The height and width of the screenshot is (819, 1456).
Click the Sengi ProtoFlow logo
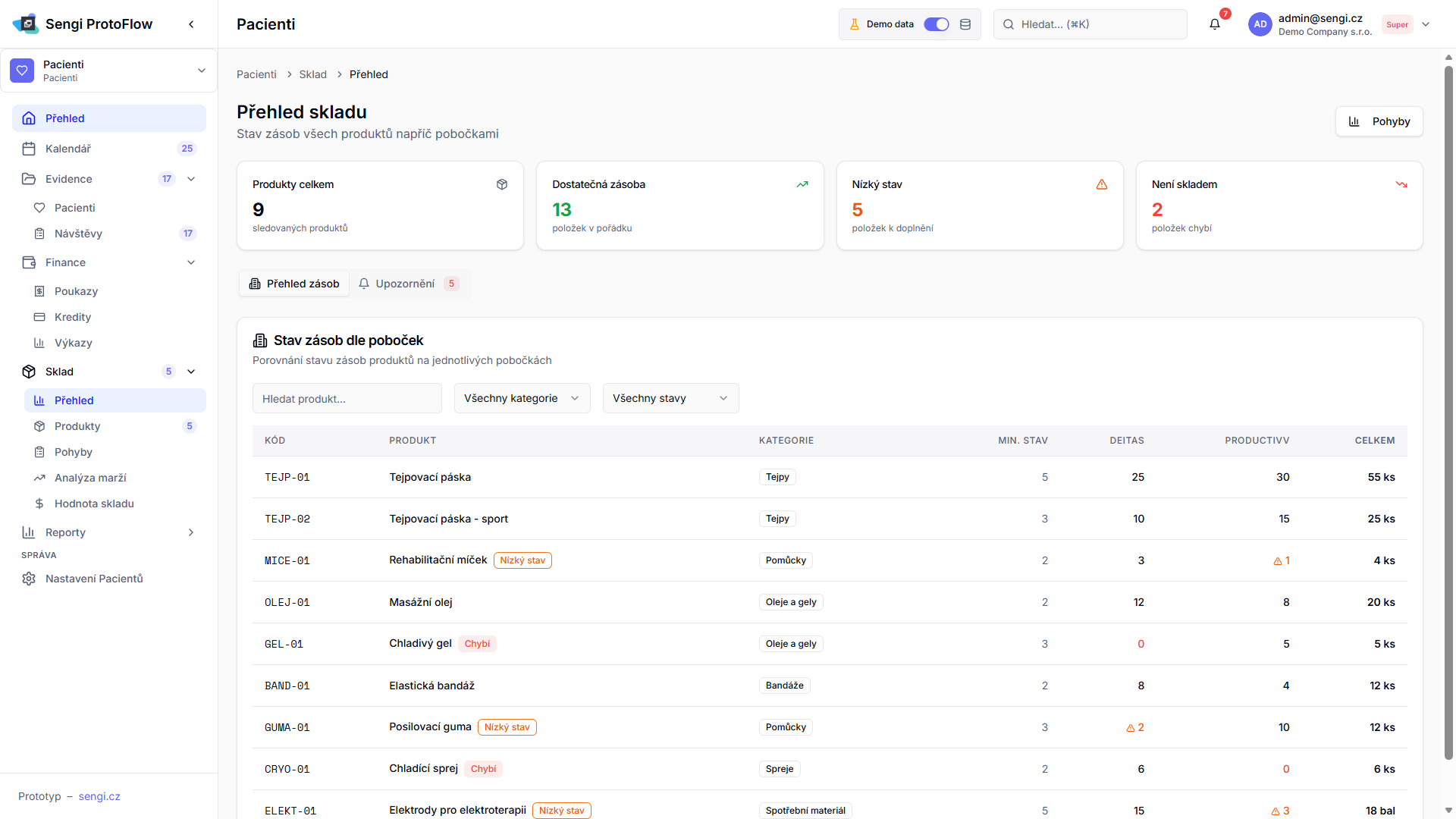pos(26,24)
